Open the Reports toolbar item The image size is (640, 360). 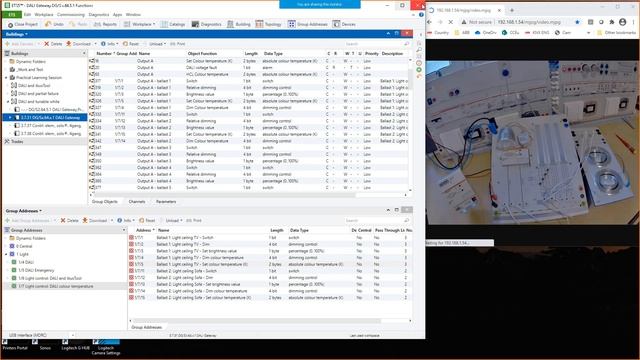tap(105, 24)
